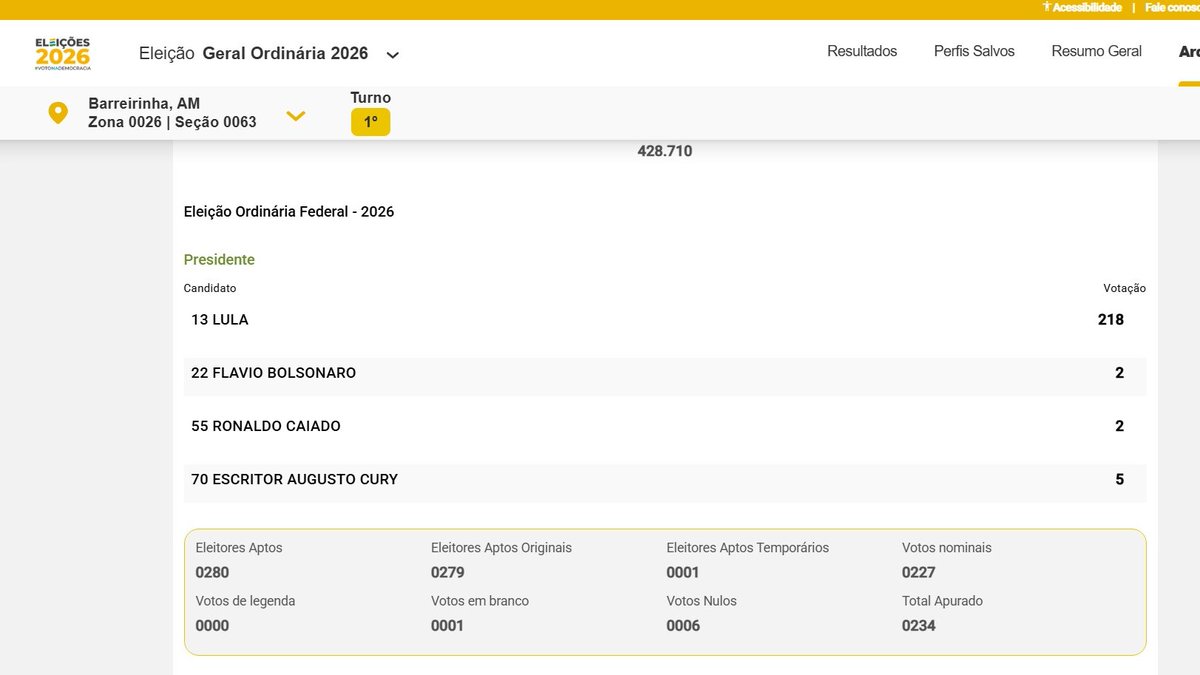Open the Resumo Geral tab
Screen dimensions: 1200x675
tap(1096, 51)
